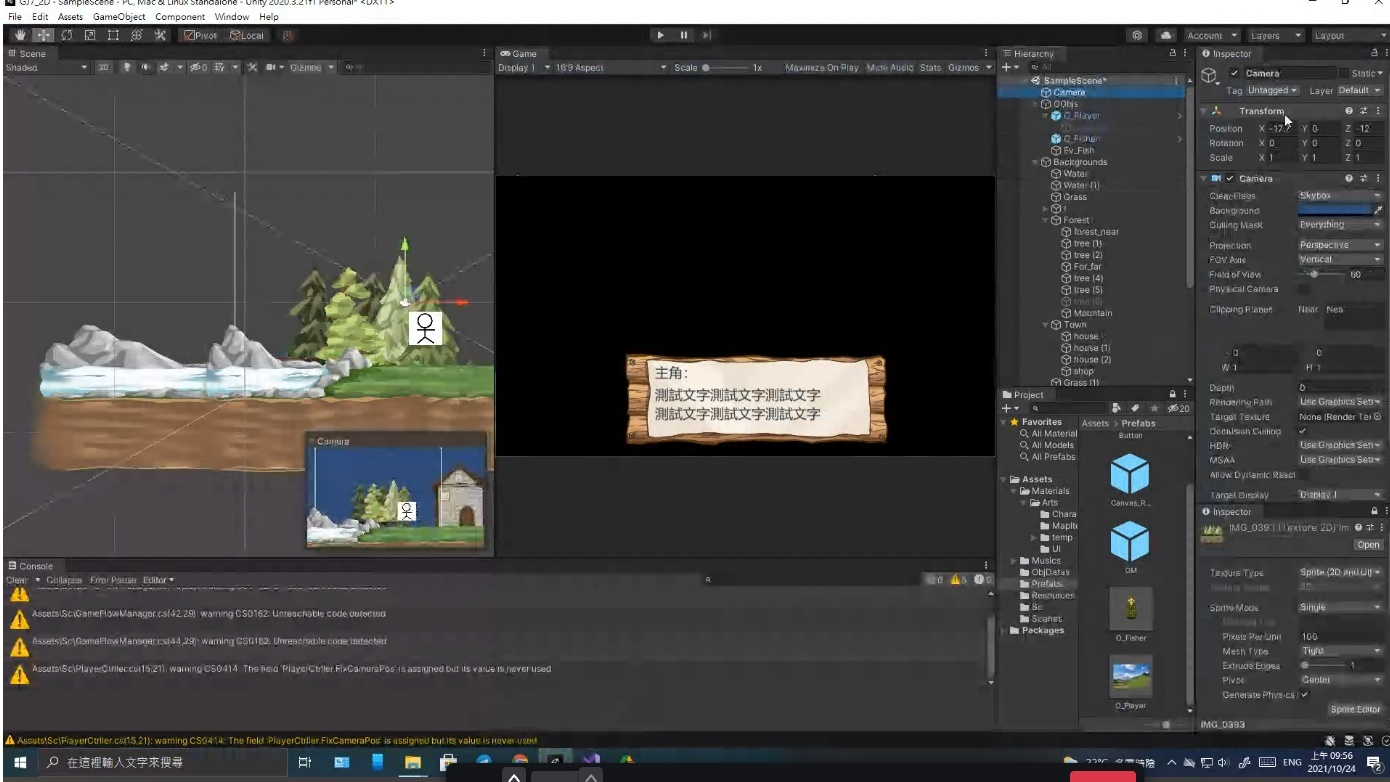
Task: Enable the Static checkbox
Action: (1343, 73)
